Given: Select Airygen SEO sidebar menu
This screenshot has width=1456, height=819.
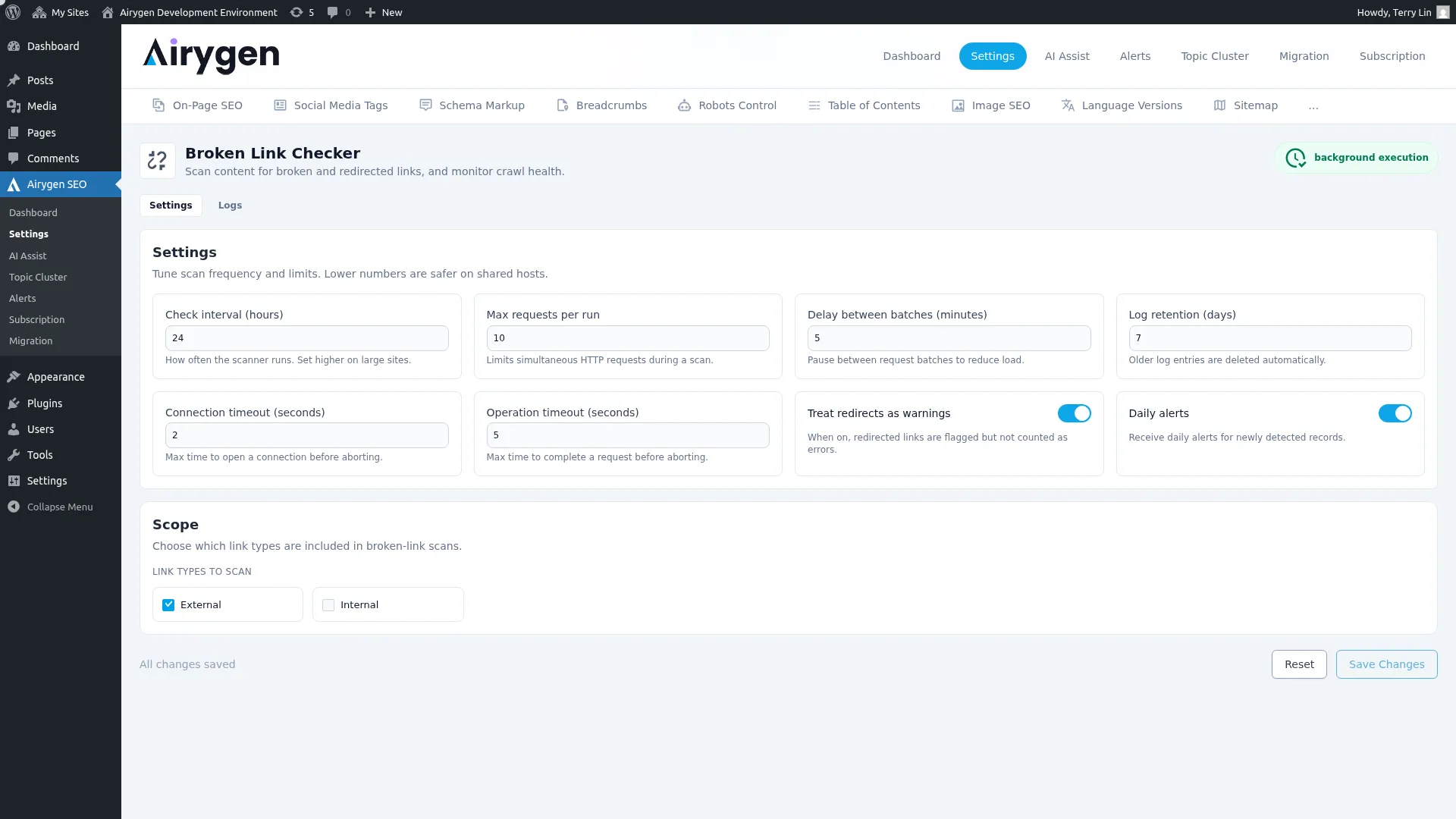Looking at the screenshot, I should (61, 184).
